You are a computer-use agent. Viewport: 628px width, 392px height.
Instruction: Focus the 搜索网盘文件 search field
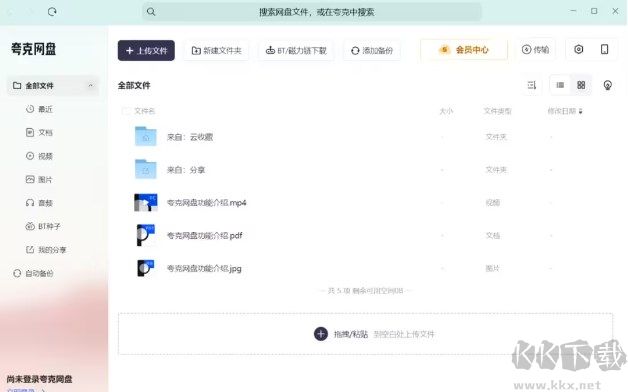pyautogui.click(x=312, y=12)
